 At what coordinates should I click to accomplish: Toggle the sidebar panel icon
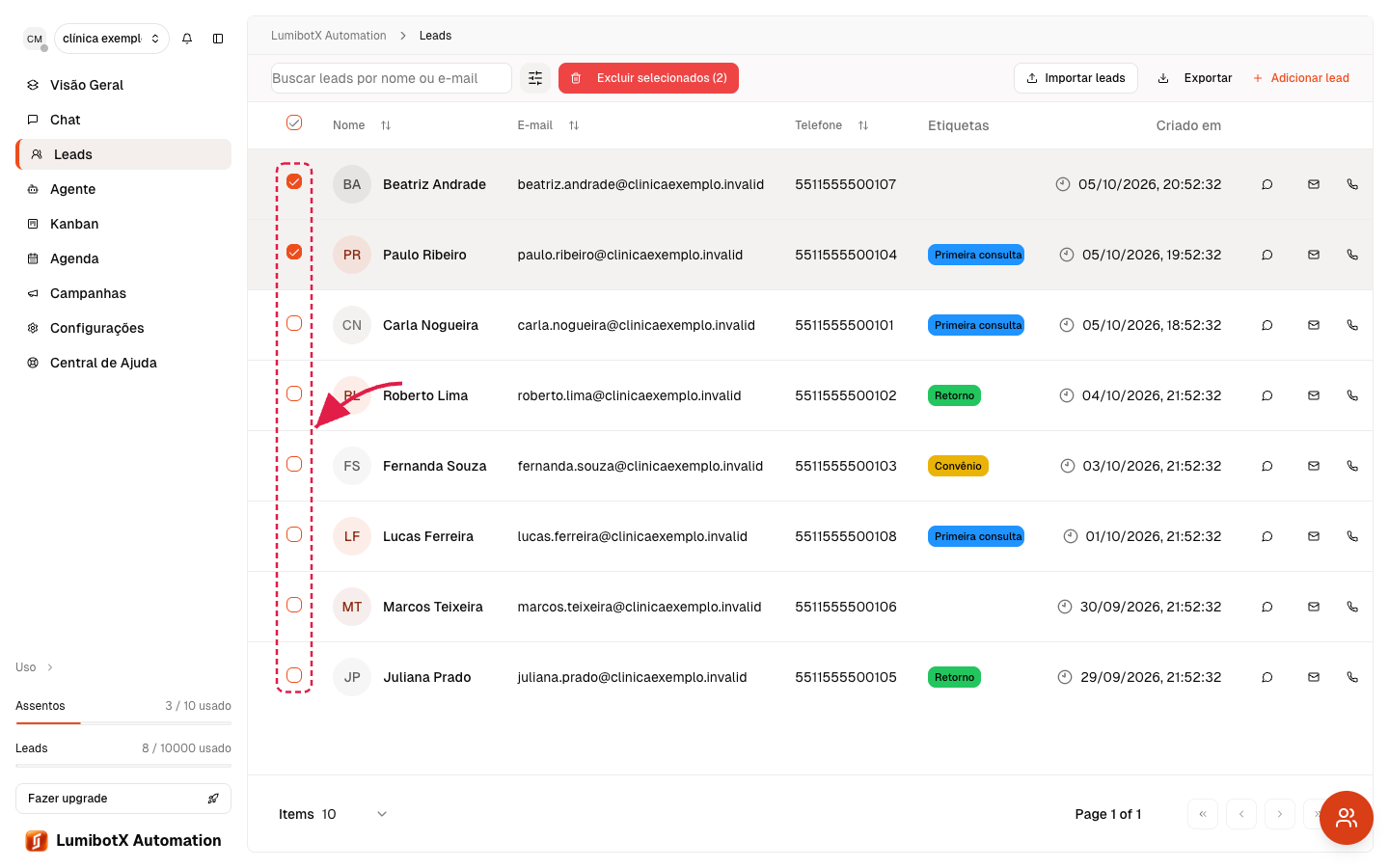[218, 39]
